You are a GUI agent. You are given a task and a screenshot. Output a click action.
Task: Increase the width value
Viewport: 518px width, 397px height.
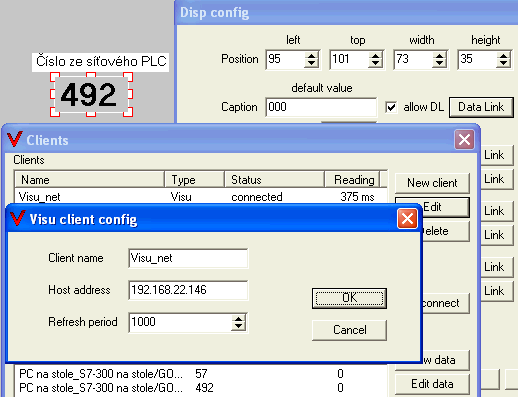(439, 56)
